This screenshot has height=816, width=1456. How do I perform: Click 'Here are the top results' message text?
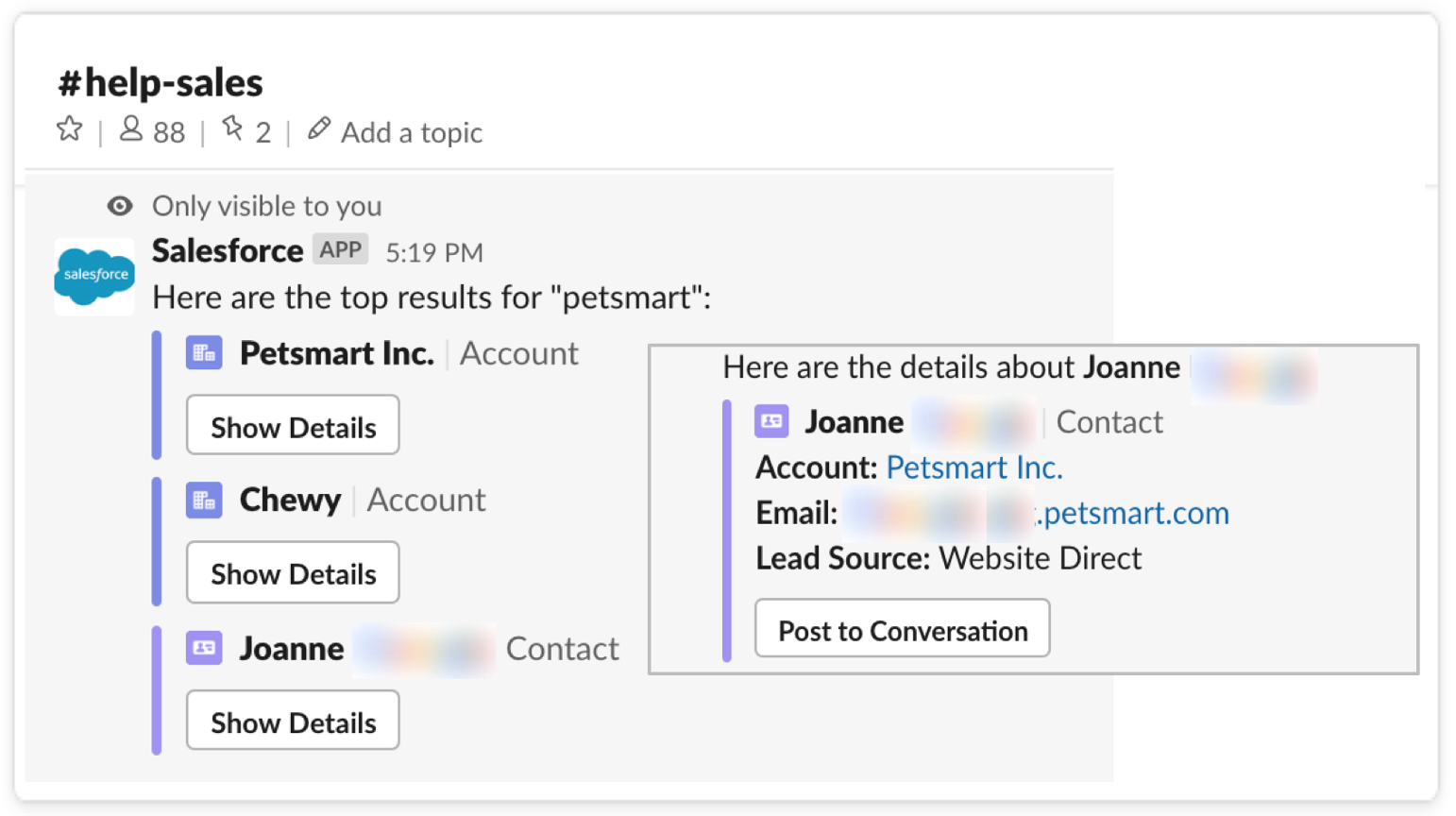click(x=432, y=297)
